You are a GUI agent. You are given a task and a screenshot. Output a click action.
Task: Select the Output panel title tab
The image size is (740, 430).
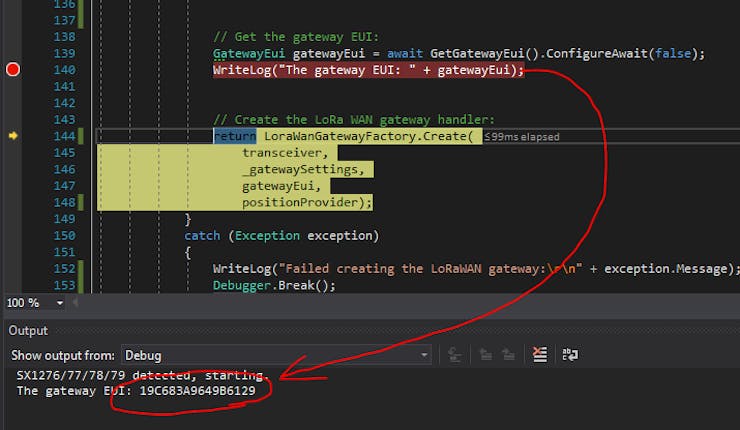tap(27, 330)
